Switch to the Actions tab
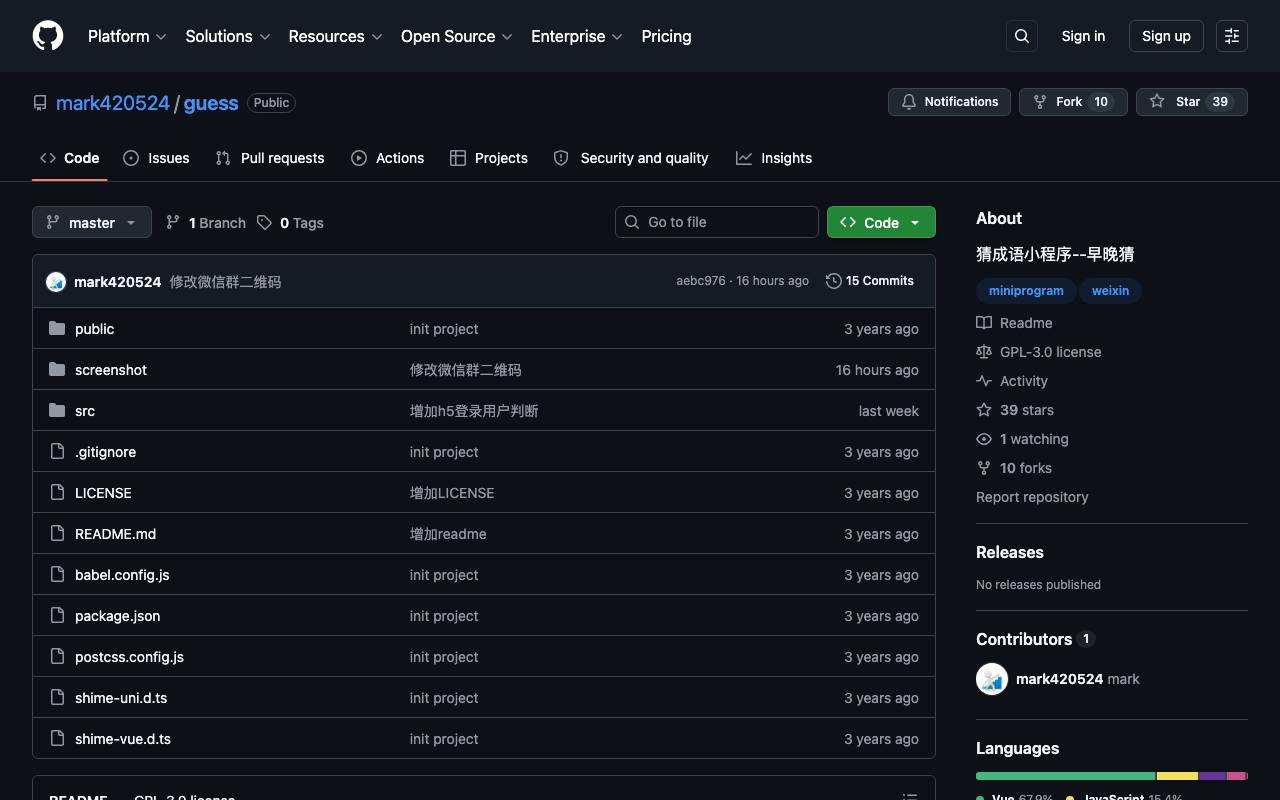Image resolution: width=1280 pixels, height=800 pixels. [x=388, y=158]
